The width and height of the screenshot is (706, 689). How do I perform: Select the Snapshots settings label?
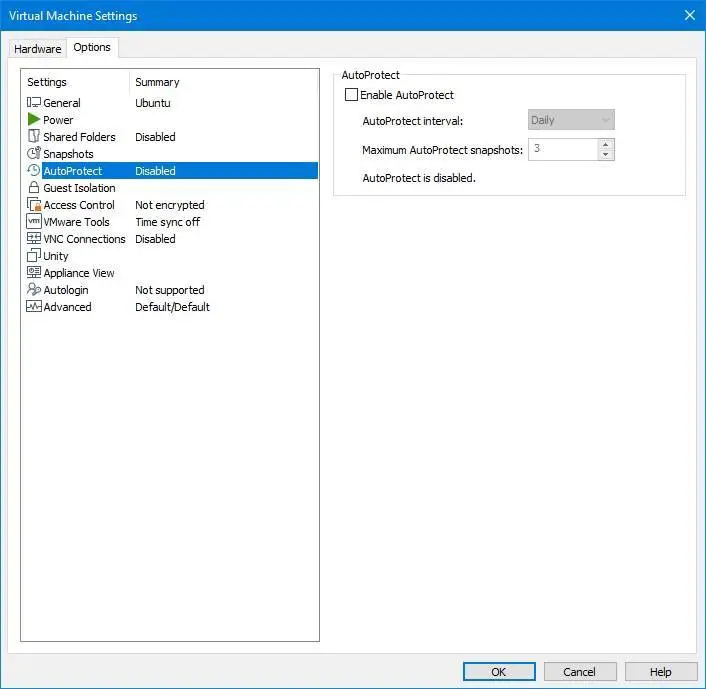click(x=68, y=154)
